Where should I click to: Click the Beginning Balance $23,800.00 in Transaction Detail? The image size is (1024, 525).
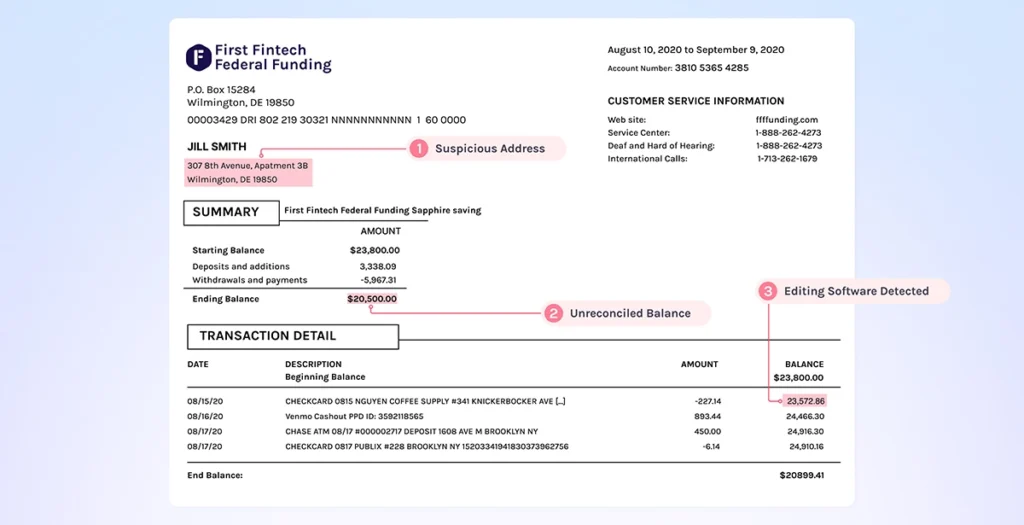pos(799,377)
